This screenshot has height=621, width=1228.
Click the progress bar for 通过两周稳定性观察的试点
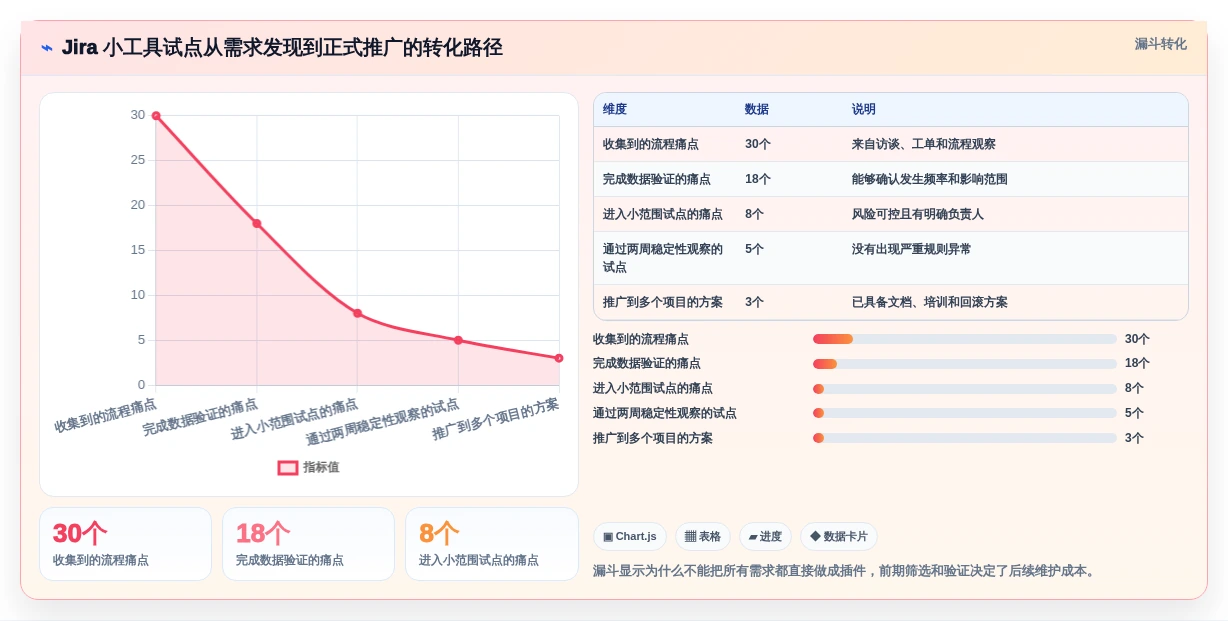pyautogui.click(x=965, y=413)
